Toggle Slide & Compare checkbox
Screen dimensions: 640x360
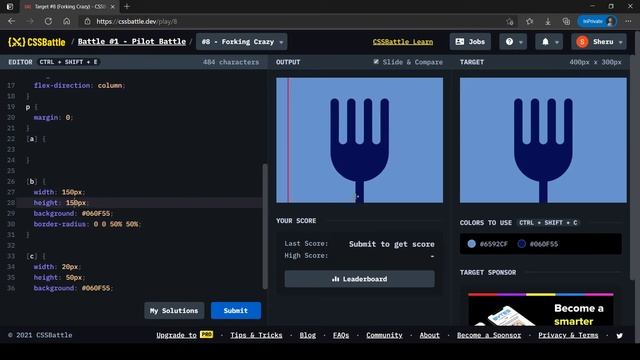pos(376,62)
